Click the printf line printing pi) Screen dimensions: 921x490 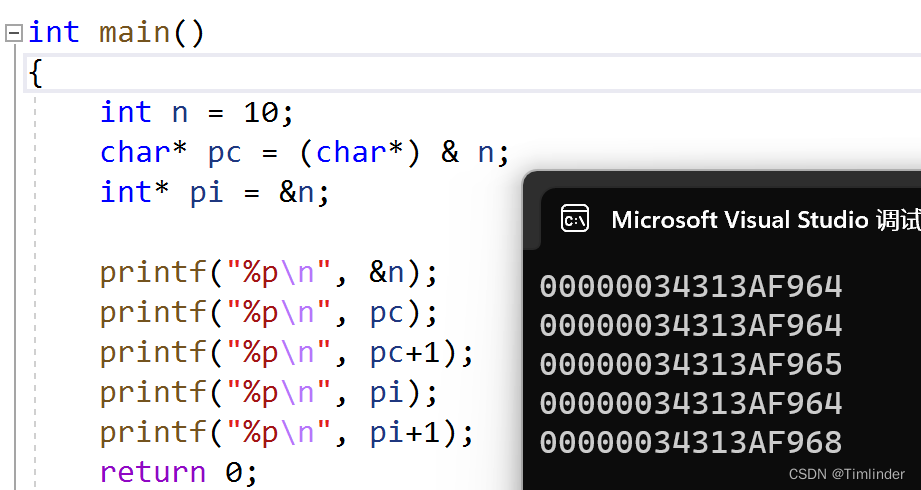269,392
